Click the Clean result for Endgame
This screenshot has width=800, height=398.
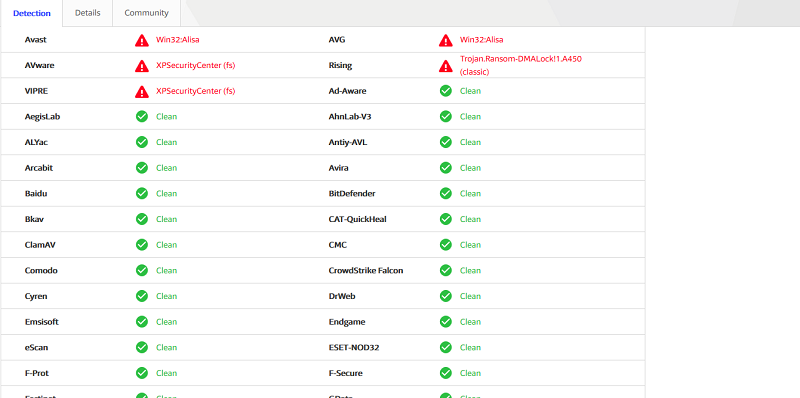(x=470, y=321)
